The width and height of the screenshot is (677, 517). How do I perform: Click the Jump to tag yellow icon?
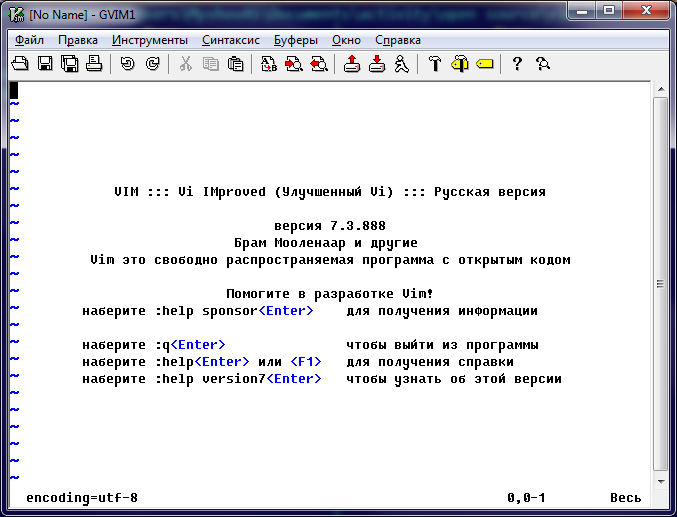tap(485, 64)
